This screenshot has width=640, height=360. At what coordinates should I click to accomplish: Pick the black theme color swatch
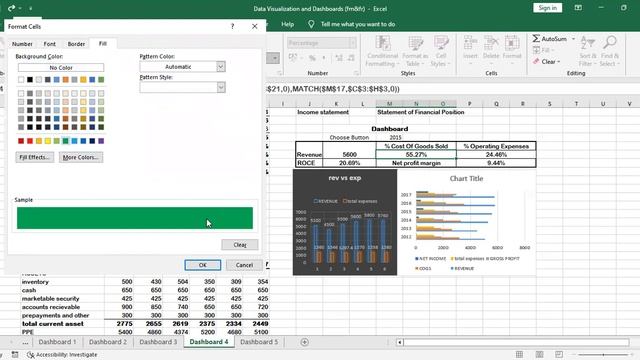tap(30, 80)
